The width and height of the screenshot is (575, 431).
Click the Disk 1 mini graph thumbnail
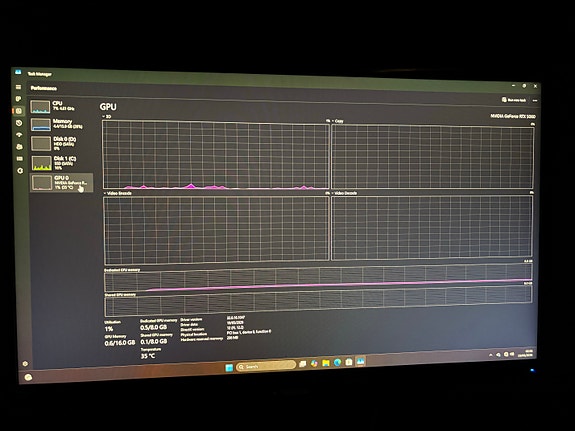point(41,163)
